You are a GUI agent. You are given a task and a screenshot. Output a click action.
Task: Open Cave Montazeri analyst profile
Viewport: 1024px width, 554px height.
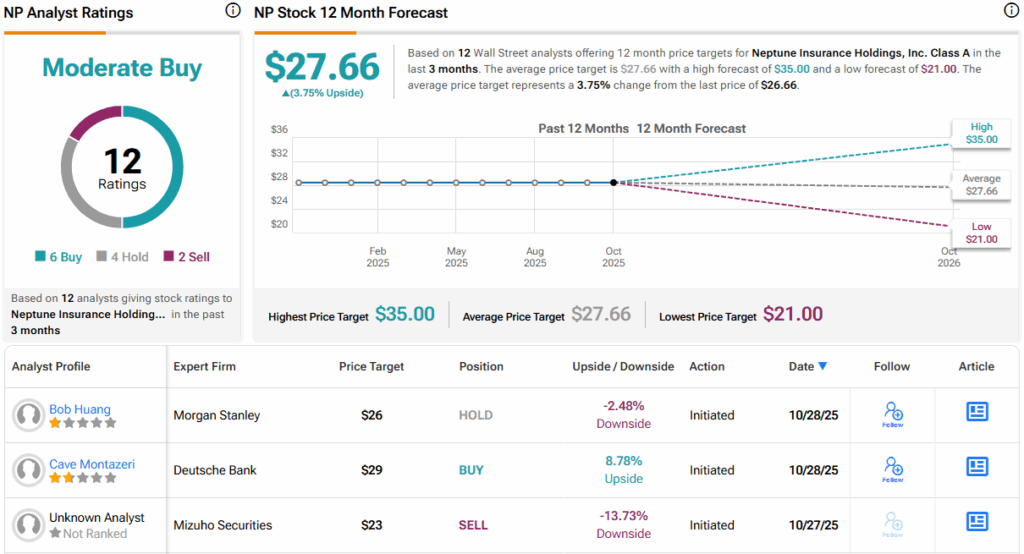click(94, 464)
